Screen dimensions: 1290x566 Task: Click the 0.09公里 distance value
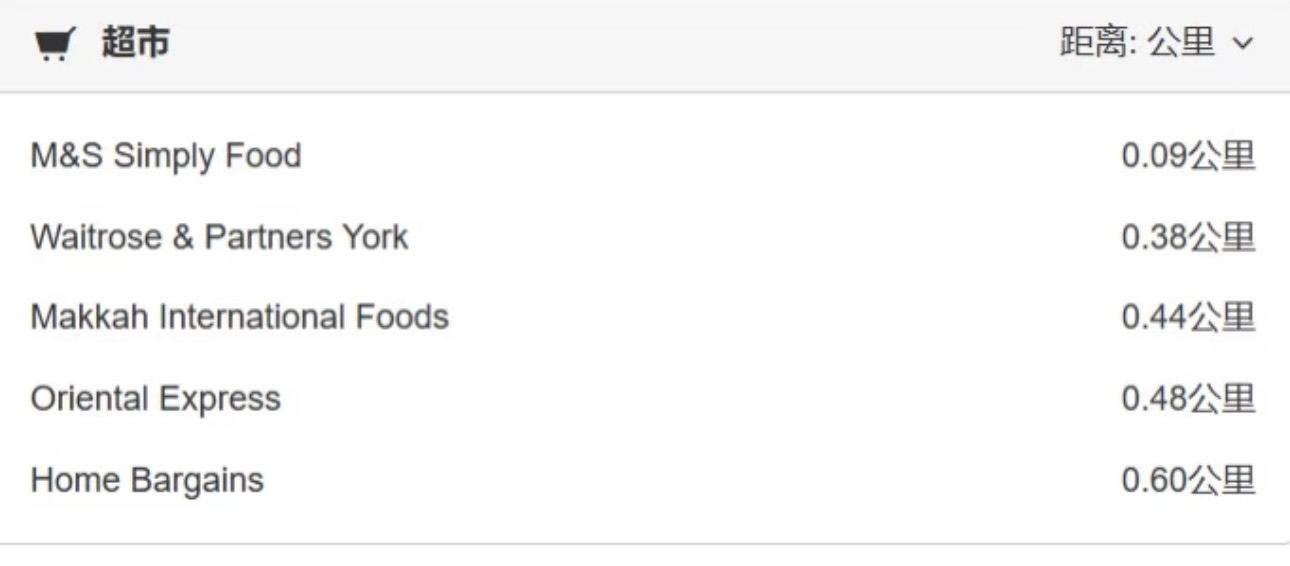pos(1188,156)
